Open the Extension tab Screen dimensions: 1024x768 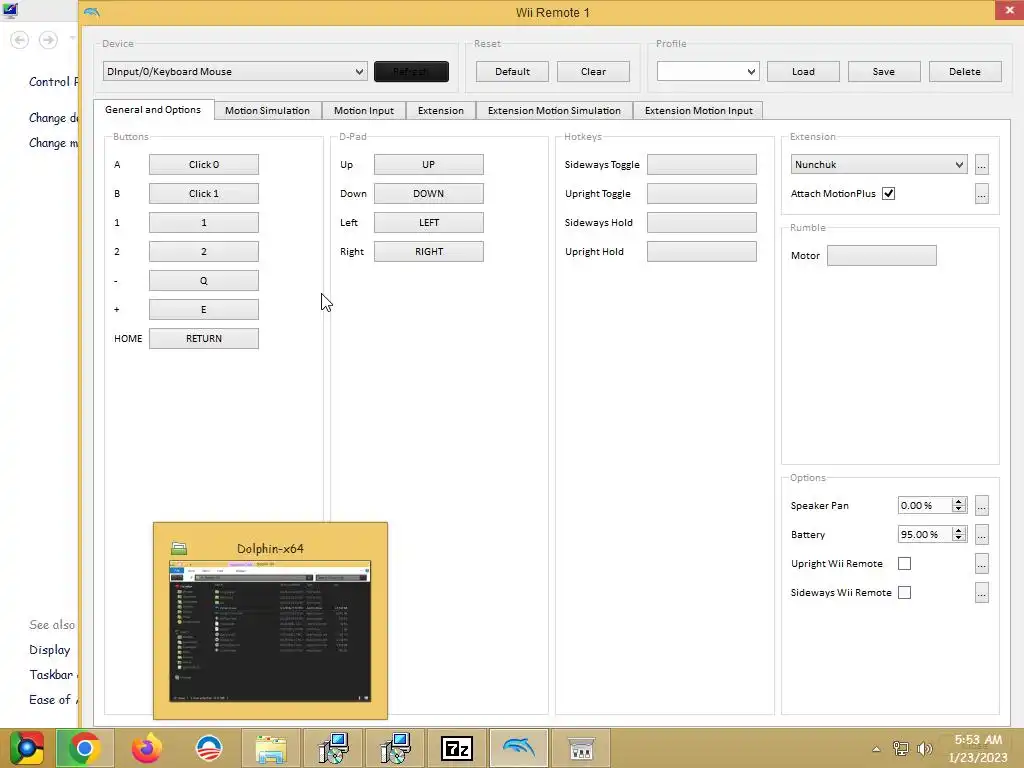[x=441, y=111]
